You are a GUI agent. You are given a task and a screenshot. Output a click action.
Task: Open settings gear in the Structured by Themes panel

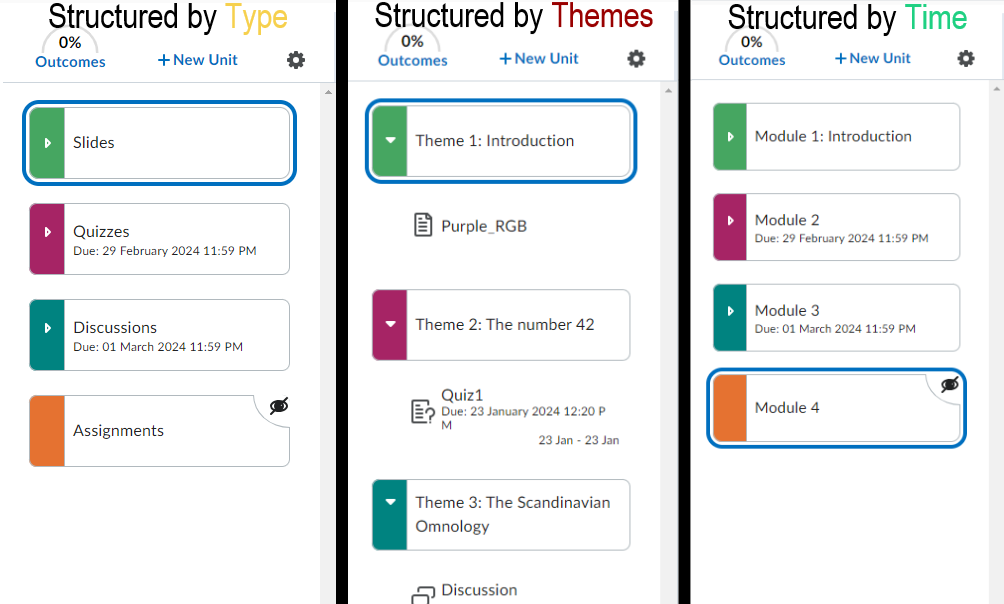point(636,59)
